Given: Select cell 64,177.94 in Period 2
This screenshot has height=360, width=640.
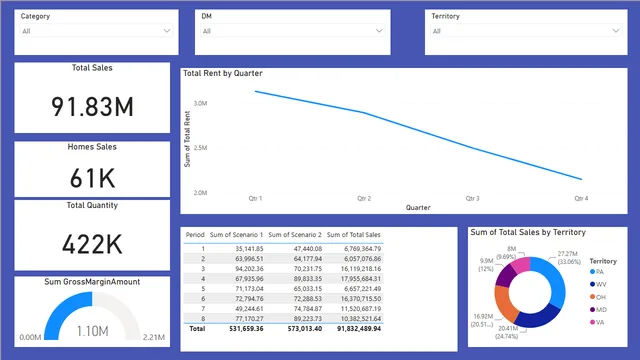Looking at the screenshot, I should pos(308,259).
